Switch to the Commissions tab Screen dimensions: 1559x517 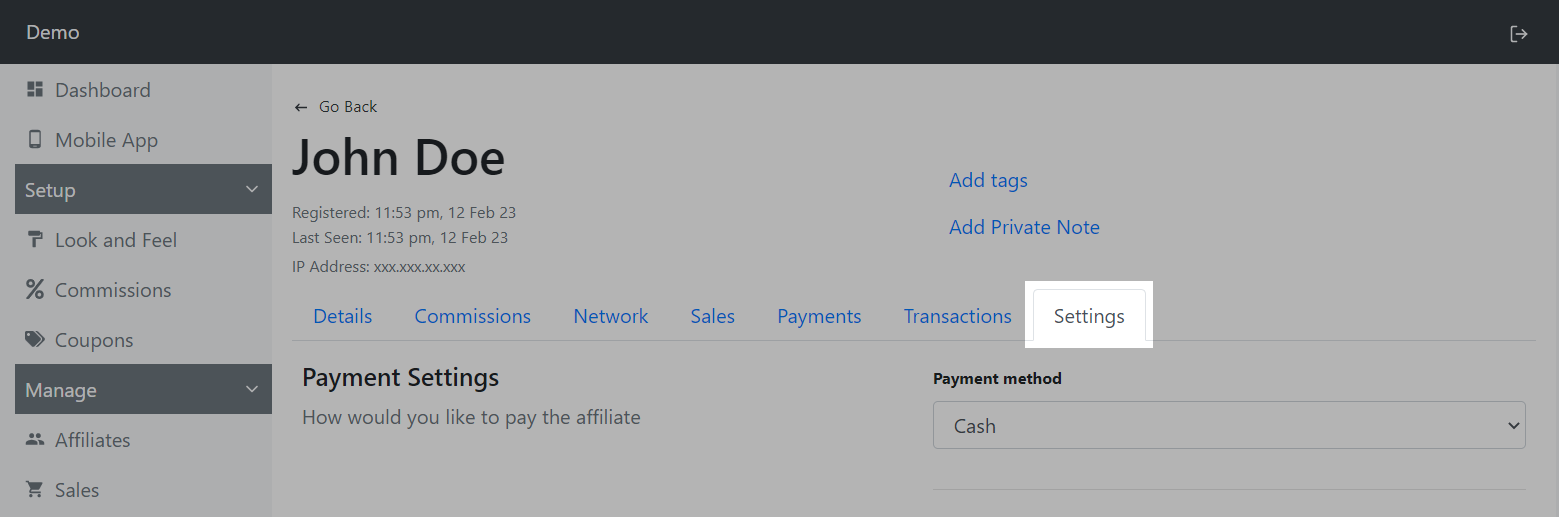pyautogui.click(x=472, y=317)
